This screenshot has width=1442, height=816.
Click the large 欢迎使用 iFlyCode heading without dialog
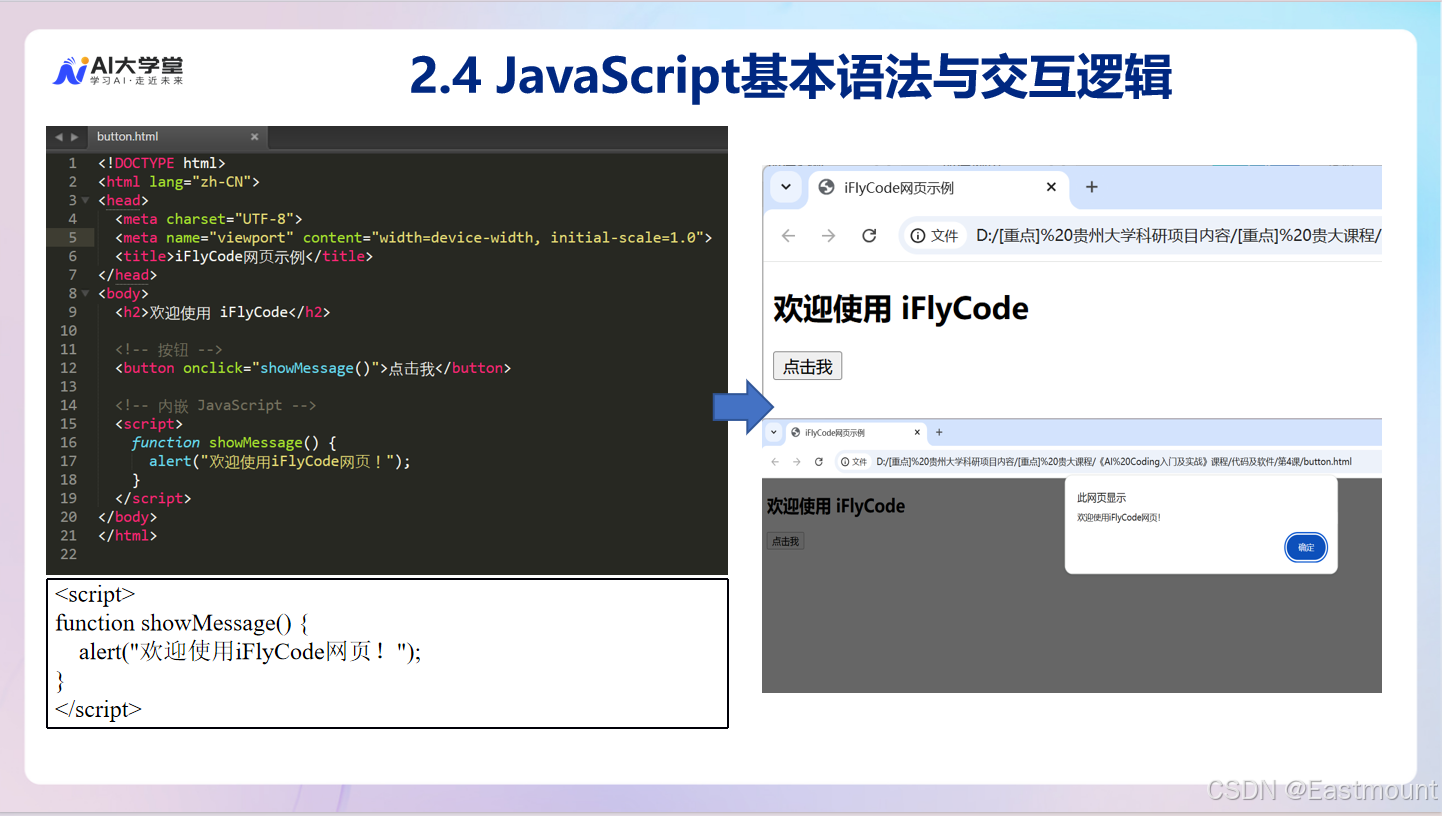pyautogui.click(x=900, y=309)
